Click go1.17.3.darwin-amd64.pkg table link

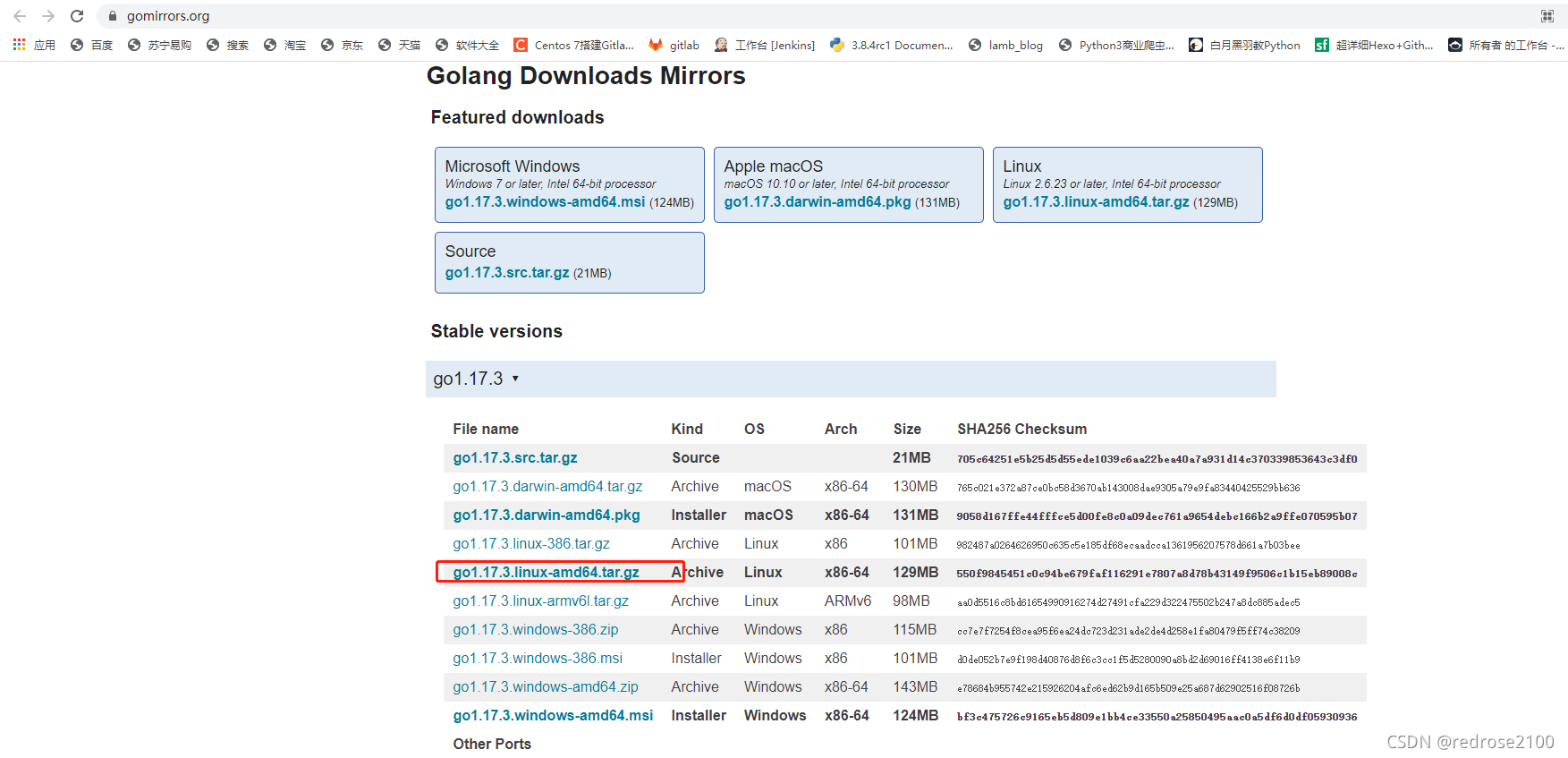(x=547, y=515)
